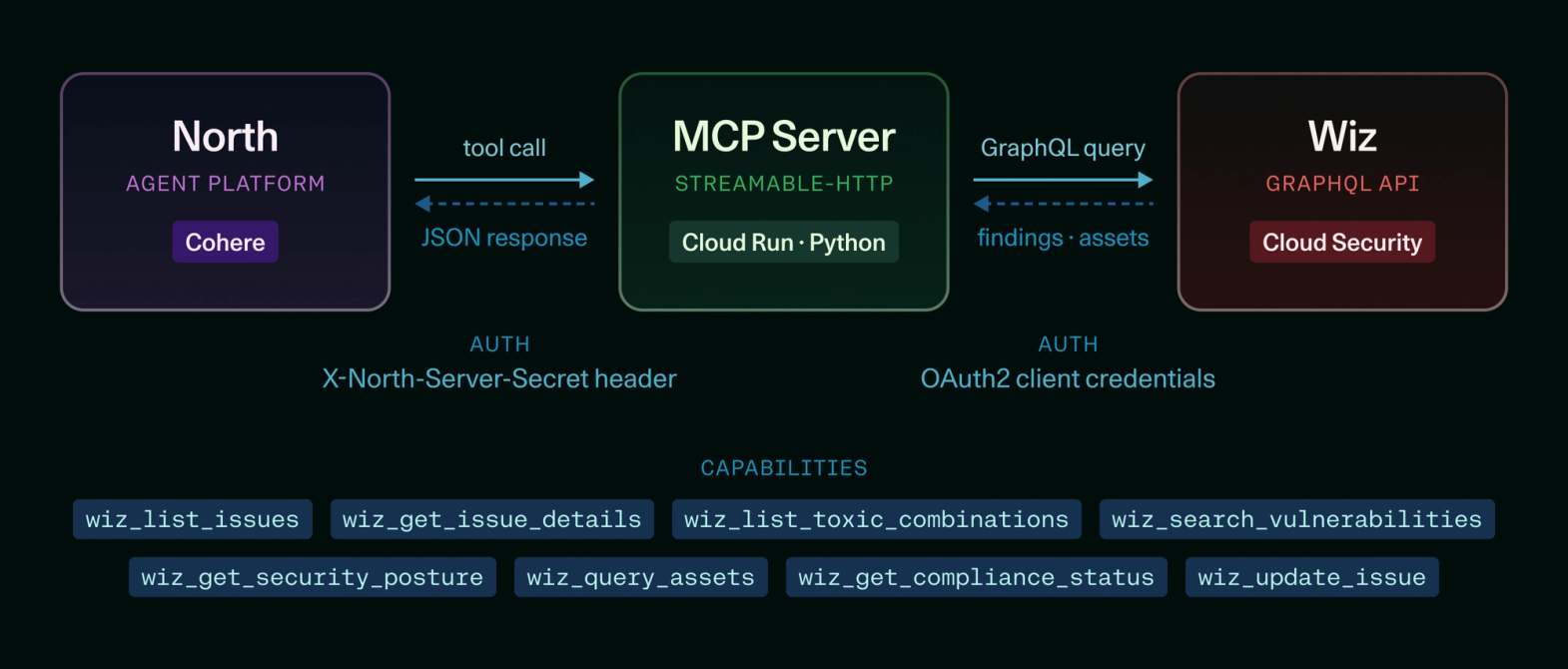This screenshot has width=1568, height=669.
Task: Select the AGENT PLATFORM label
Action: click(x=225, y=184)
